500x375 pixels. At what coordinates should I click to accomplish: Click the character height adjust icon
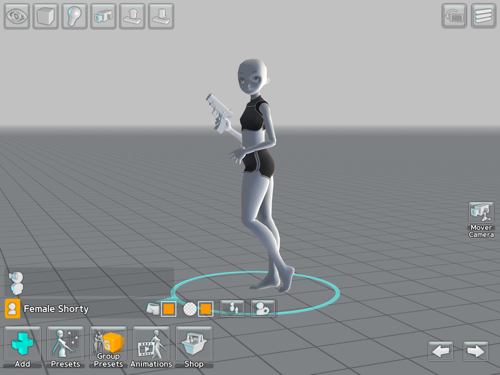pos(233,308)
